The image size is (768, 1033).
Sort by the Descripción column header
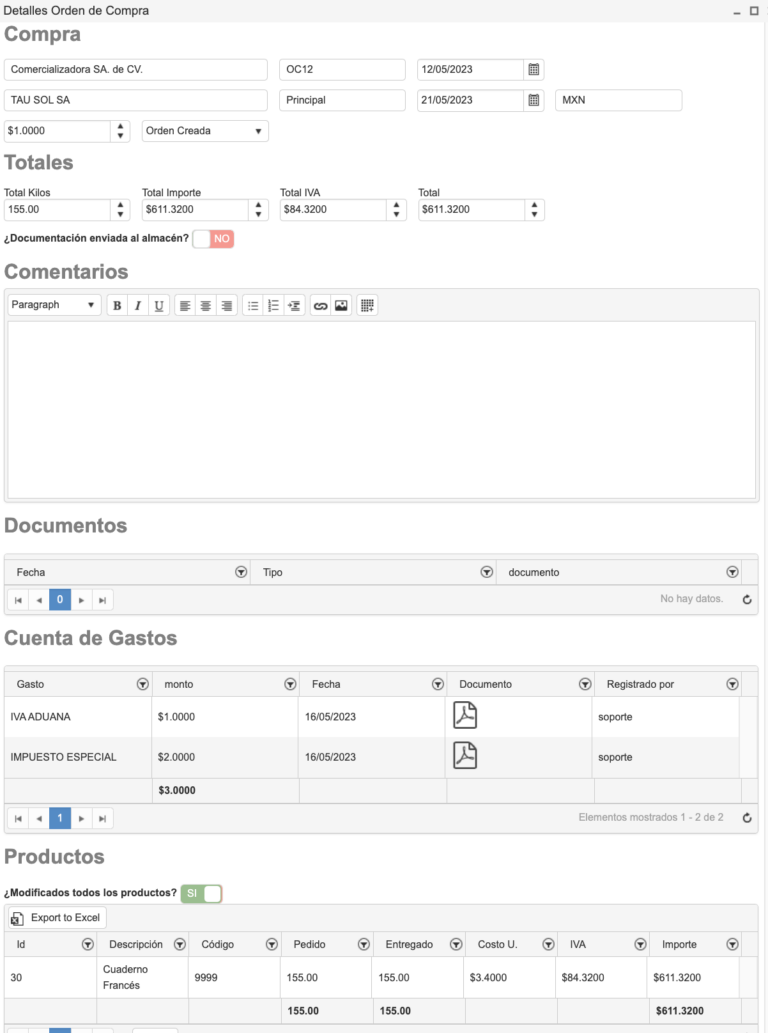point(136,944)
